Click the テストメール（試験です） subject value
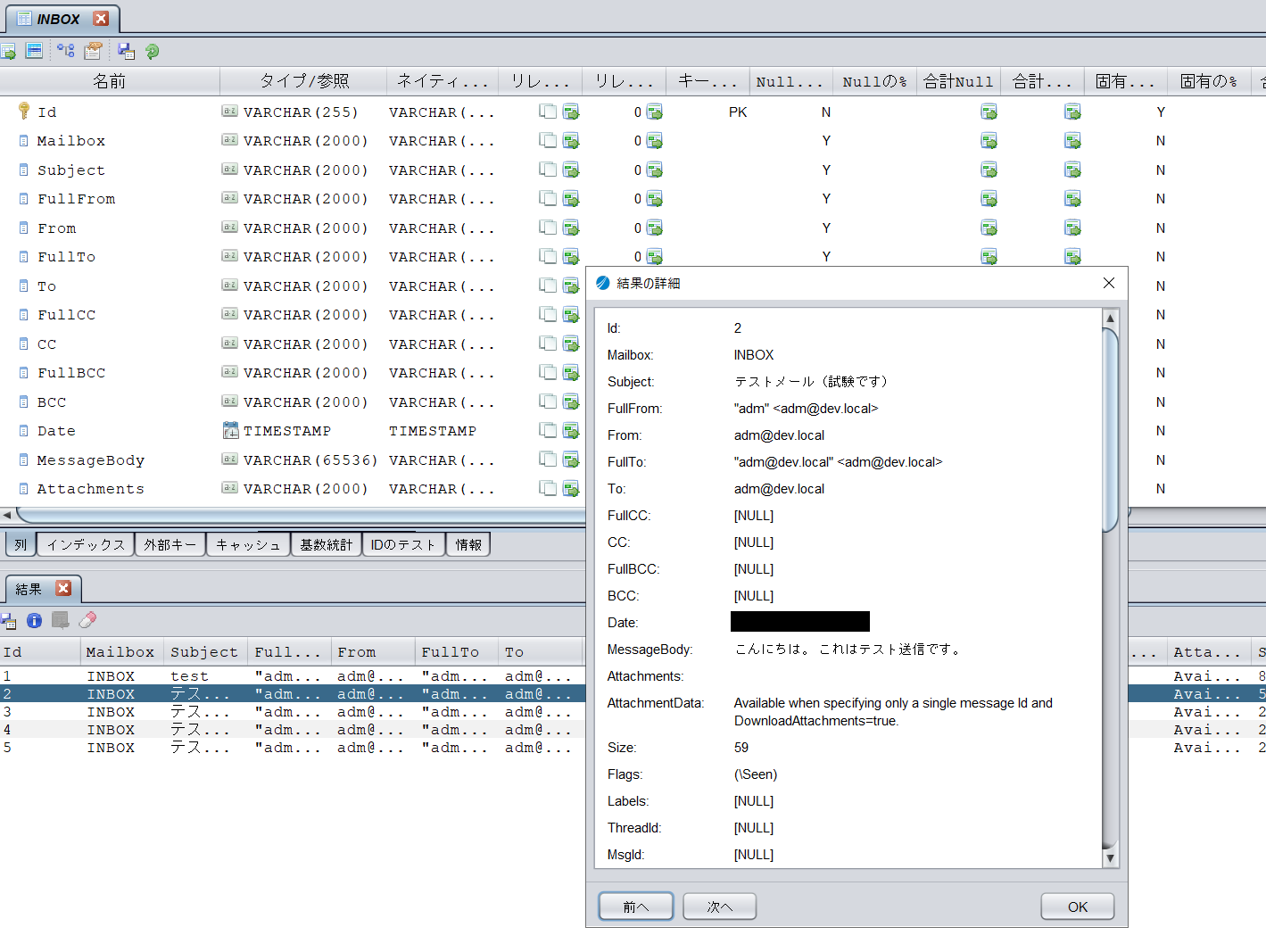 click(811, 381)
